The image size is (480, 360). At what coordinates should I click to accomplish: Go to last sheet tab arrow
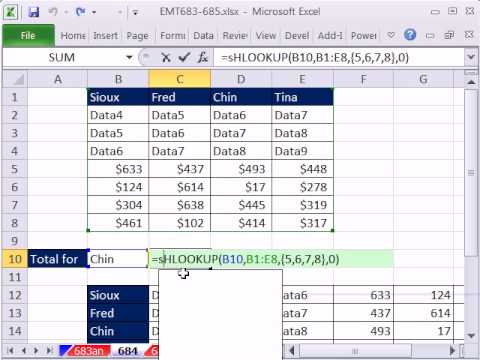(49, 350)
